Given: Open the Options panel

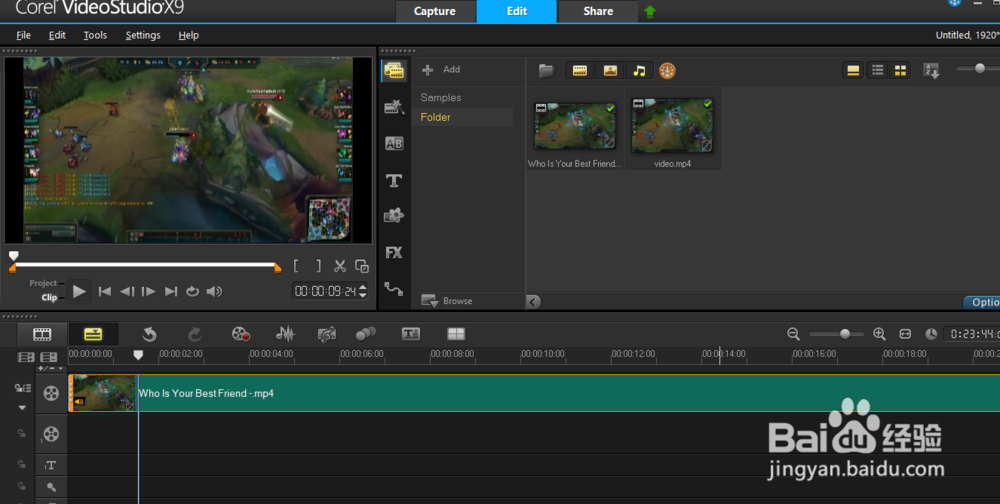Looking at the screenshot, I should point(982,302).
